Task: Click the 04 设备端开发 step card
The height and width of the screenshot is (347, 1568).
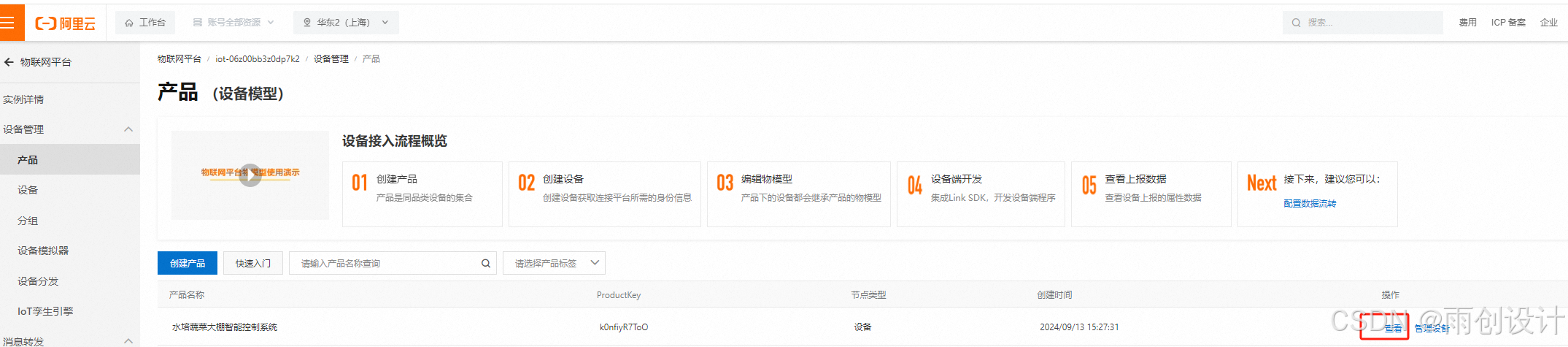Action: click(981, 194)
